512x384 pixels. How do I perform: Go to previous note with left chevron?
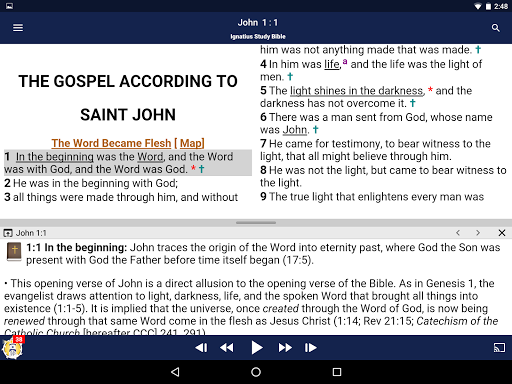coord(458,233)
